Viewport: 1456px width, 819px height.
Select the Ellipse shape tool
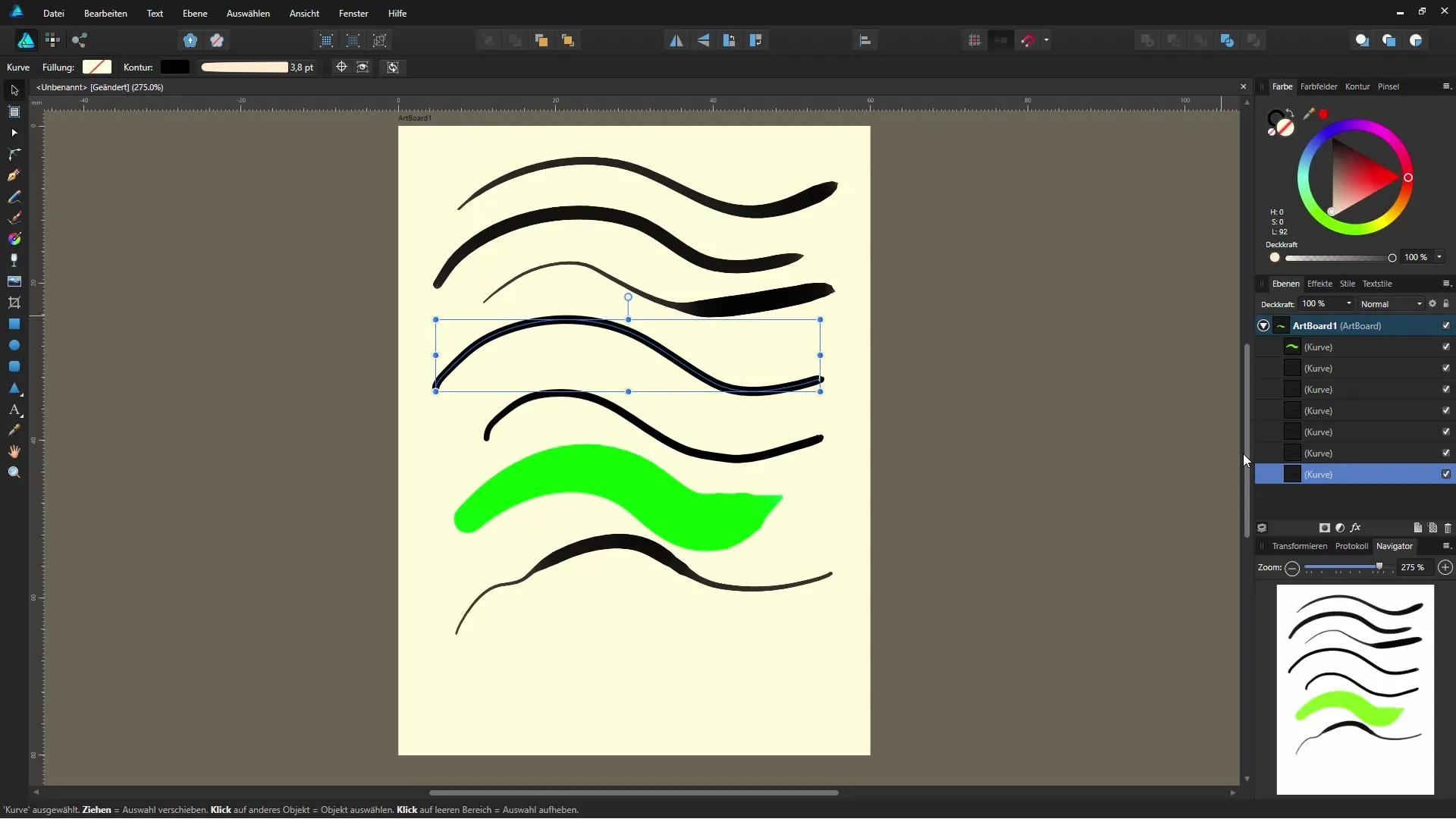(14, 345)
